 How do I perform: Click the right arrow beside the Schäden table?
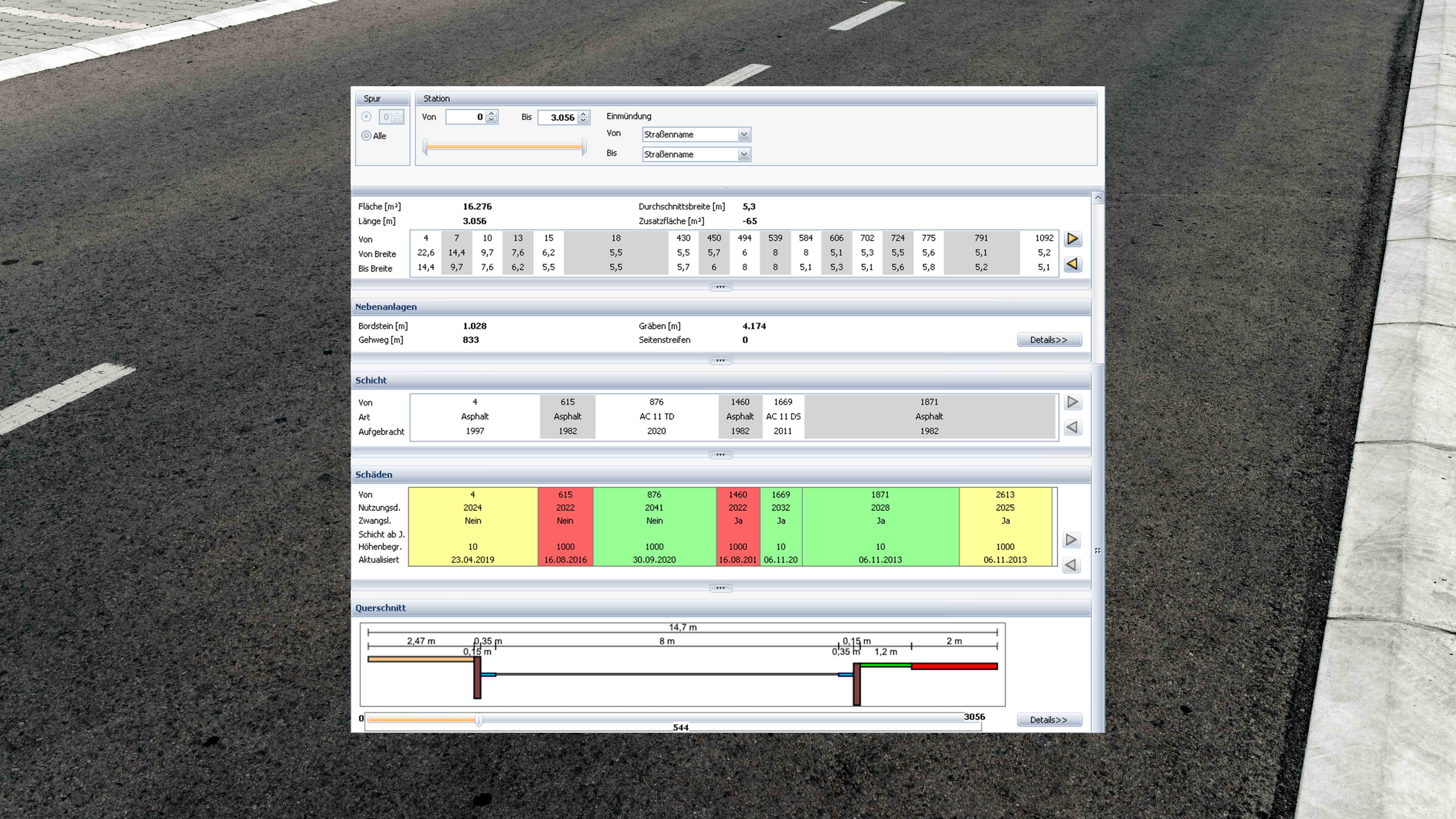click(1071, 540)
